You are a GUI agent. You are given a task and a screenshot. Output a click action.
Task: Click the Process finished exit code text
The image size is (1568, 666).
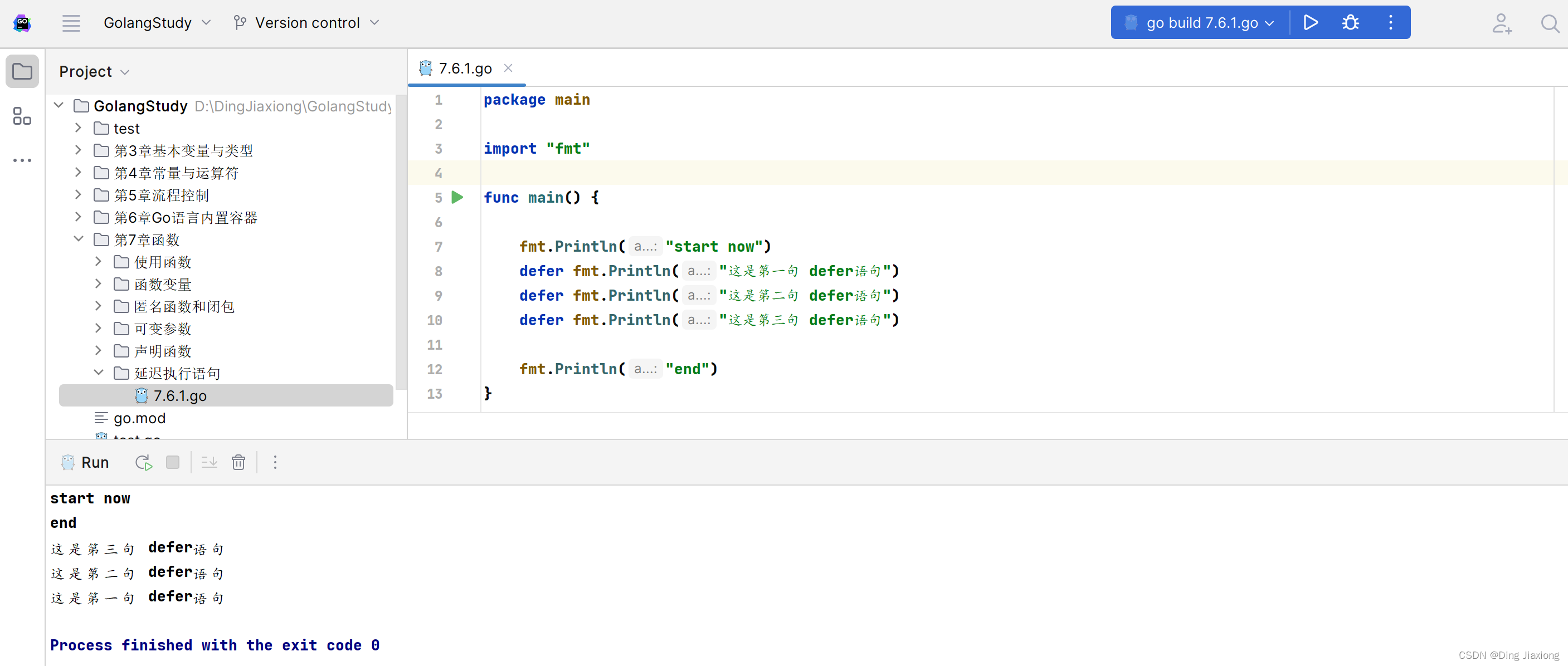215,645
